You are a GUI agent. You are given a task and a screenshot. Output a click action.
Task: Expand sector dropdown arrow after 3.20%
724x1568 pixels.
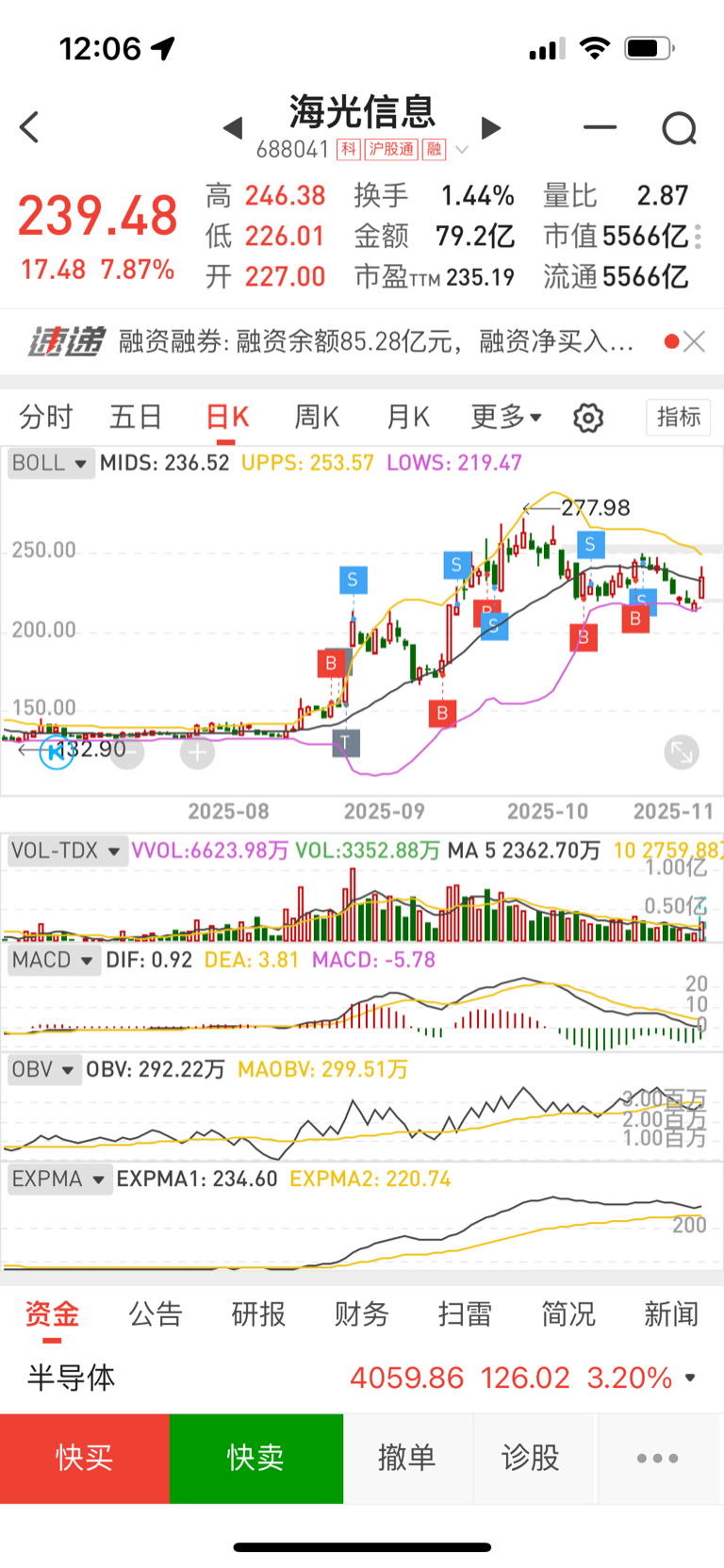690,1378
